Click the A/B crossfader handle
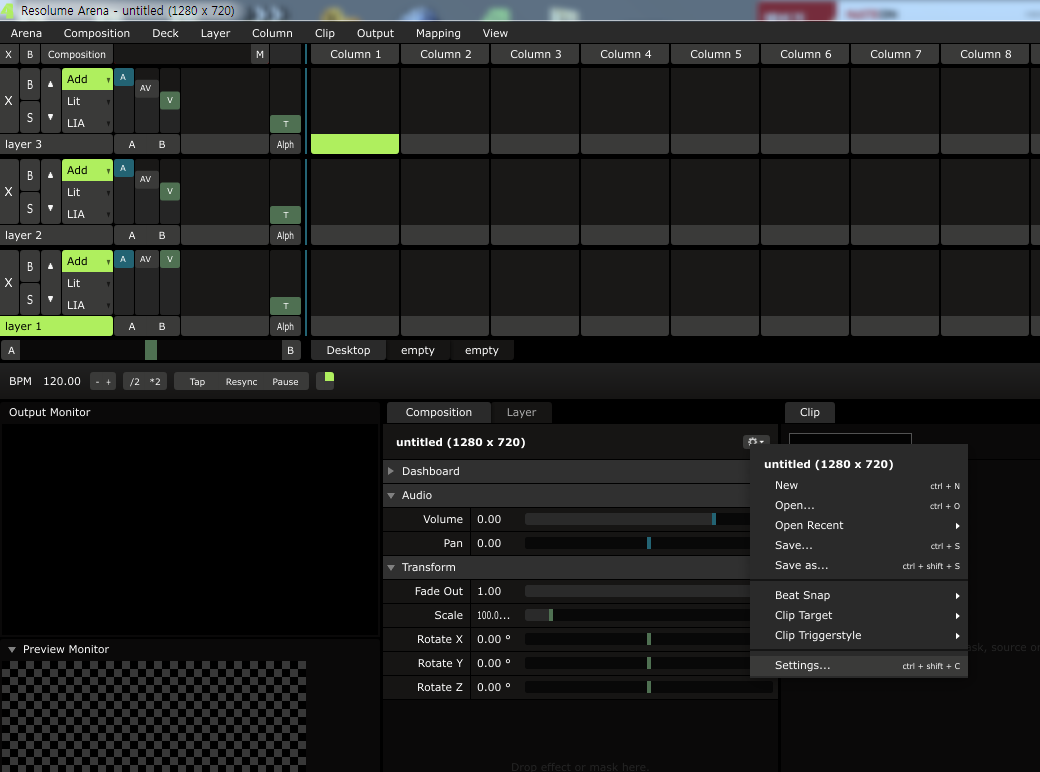 click(151, 350)
